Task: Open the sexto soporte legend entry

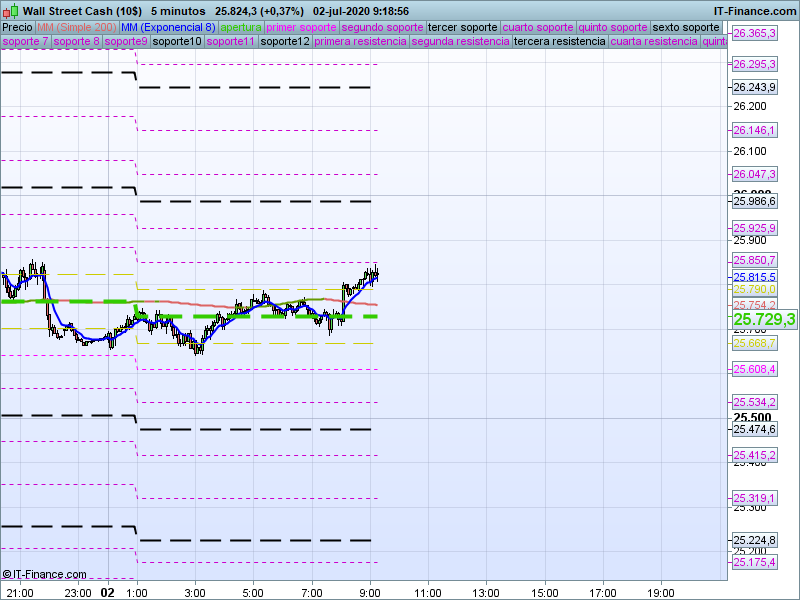Action: pos(685,27)
